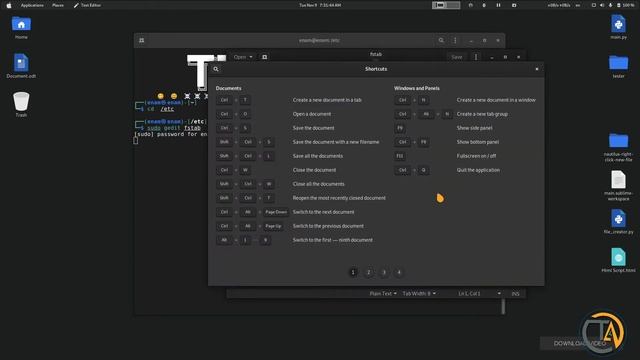The height and width of the screenshot is (360, 640).
Task: Close the Shortcuts dialog
Action: pyautogui.click(x=537, y=69)
